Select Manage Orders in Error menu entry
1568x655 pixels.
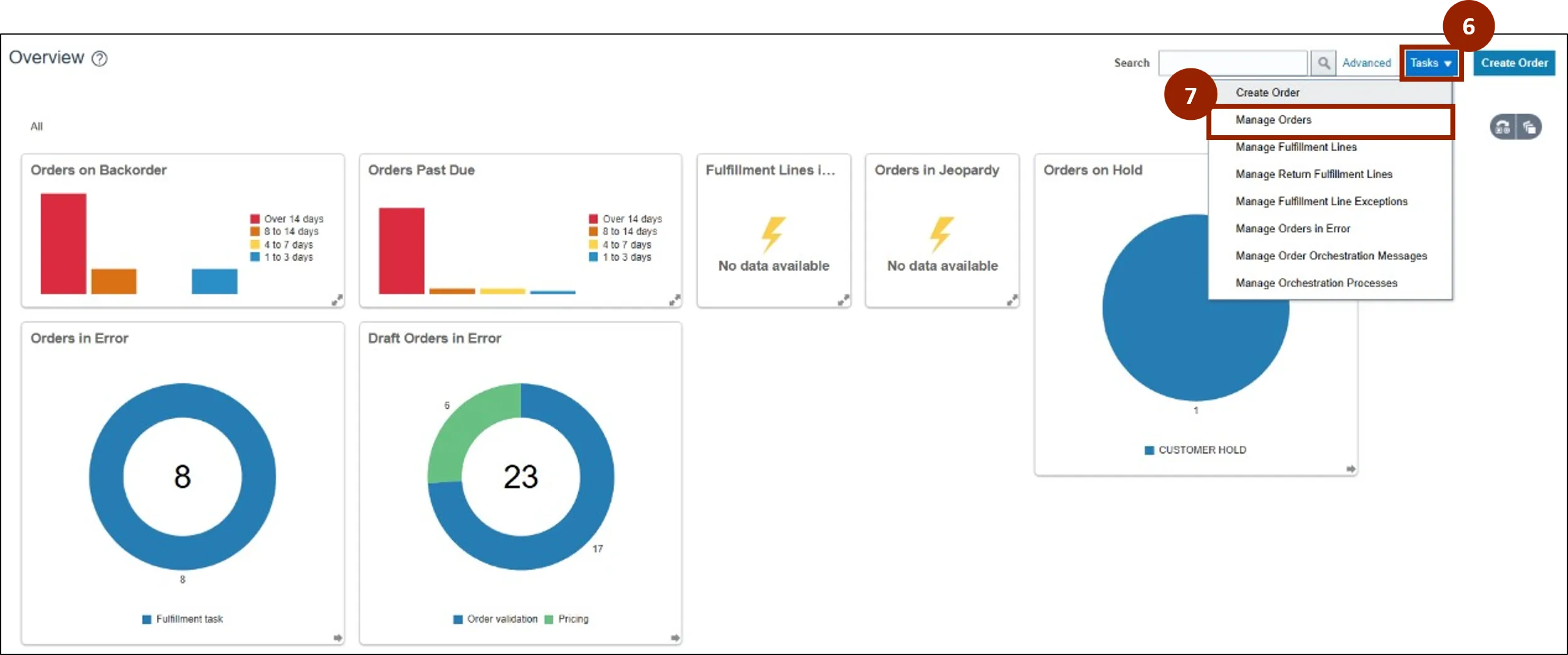(1293, 228)
